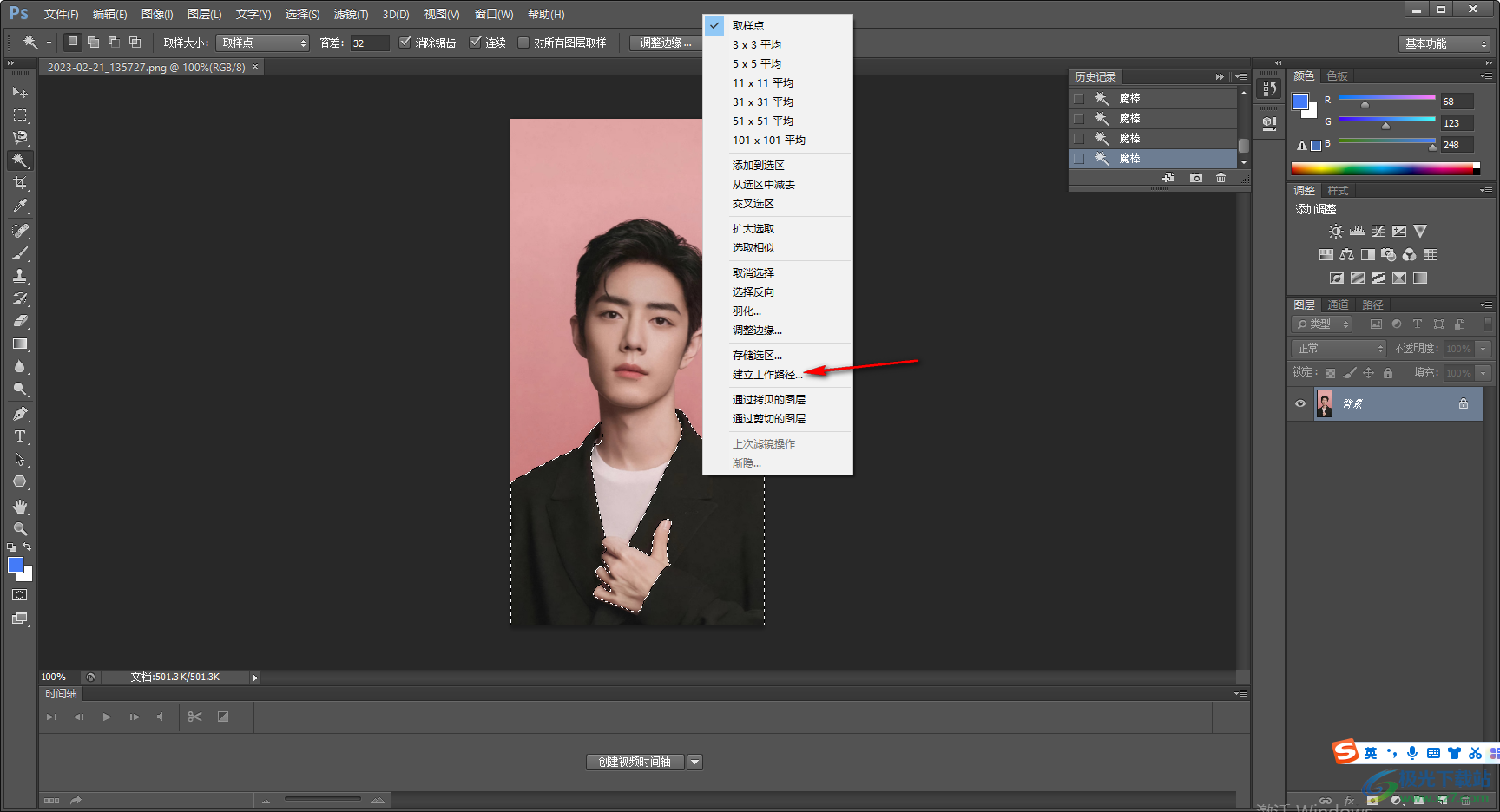Select the Rectangular Marquee tool

20,115
